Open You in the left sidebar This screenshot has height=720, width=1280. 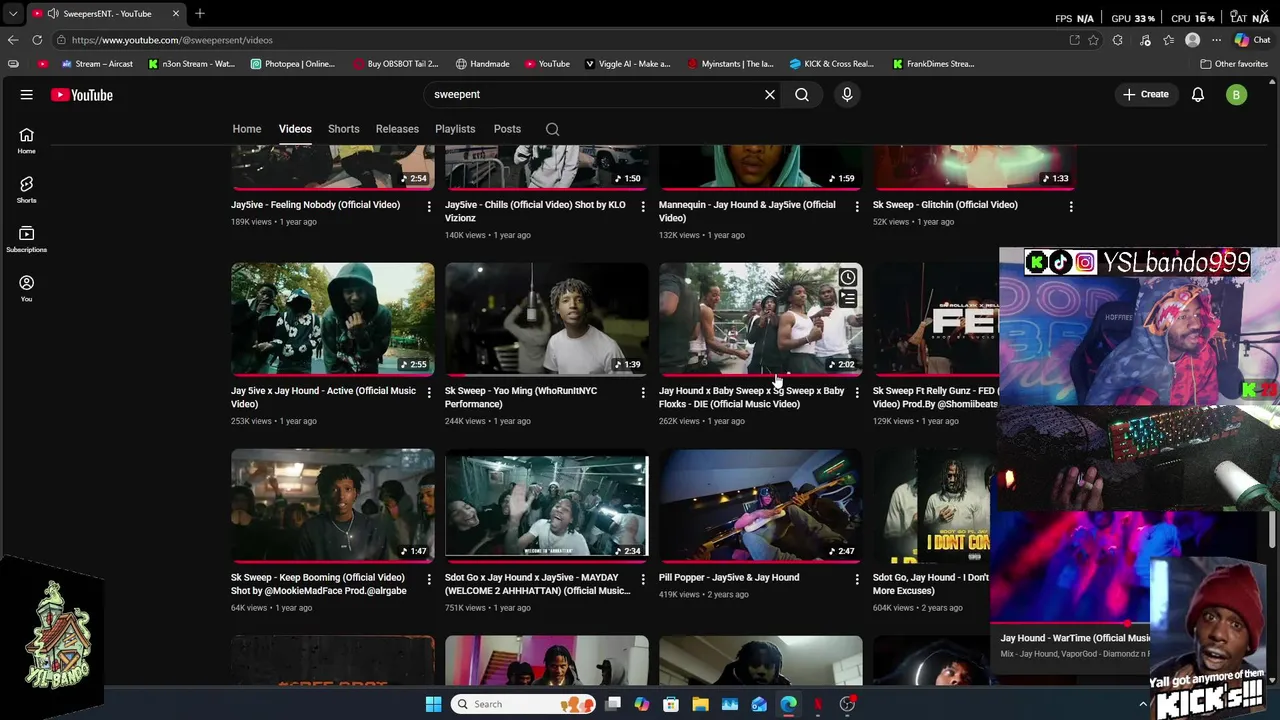click(x=27, y=289)
